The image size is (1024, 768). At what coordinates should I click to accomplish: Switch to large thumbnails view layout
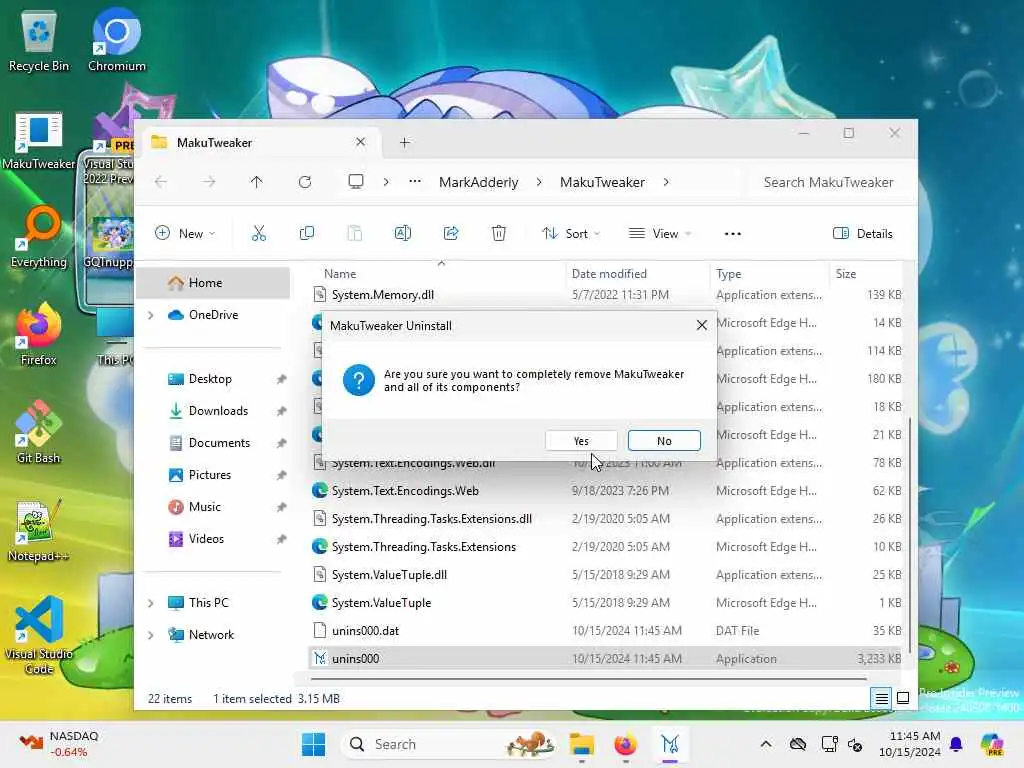[903, 698]
